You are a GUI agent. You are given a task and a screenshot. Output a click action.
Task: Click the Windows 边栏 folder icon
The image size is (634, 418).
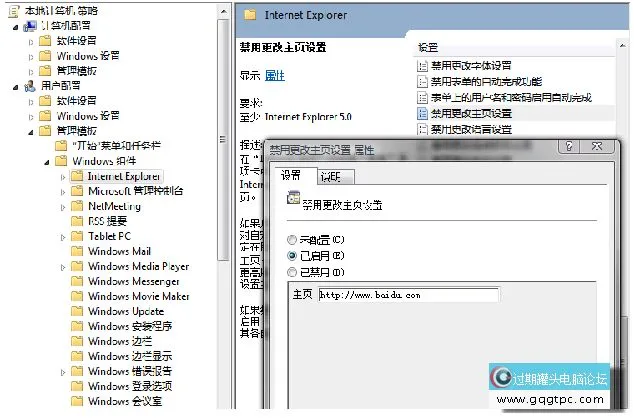click(x=76, y=341)
